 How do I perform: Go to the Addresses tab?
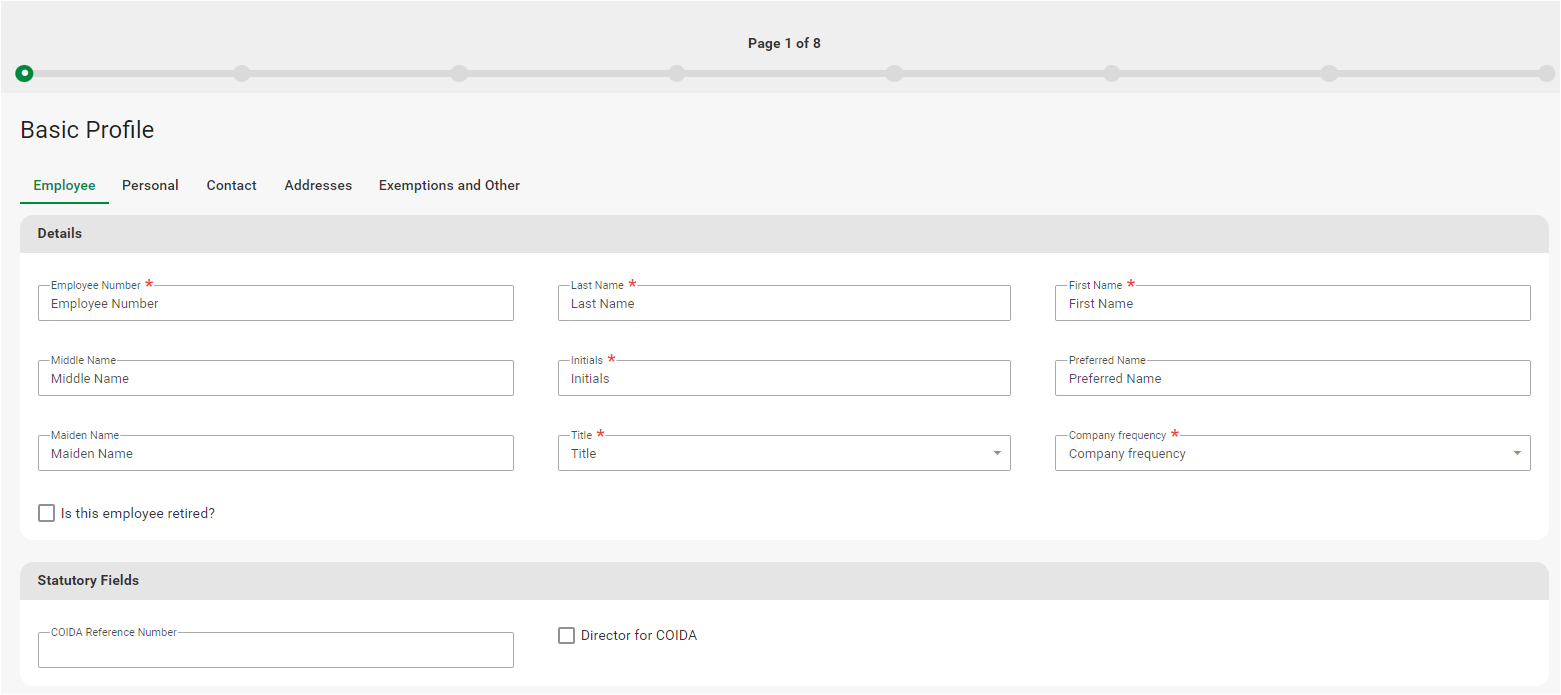point(318,185)
